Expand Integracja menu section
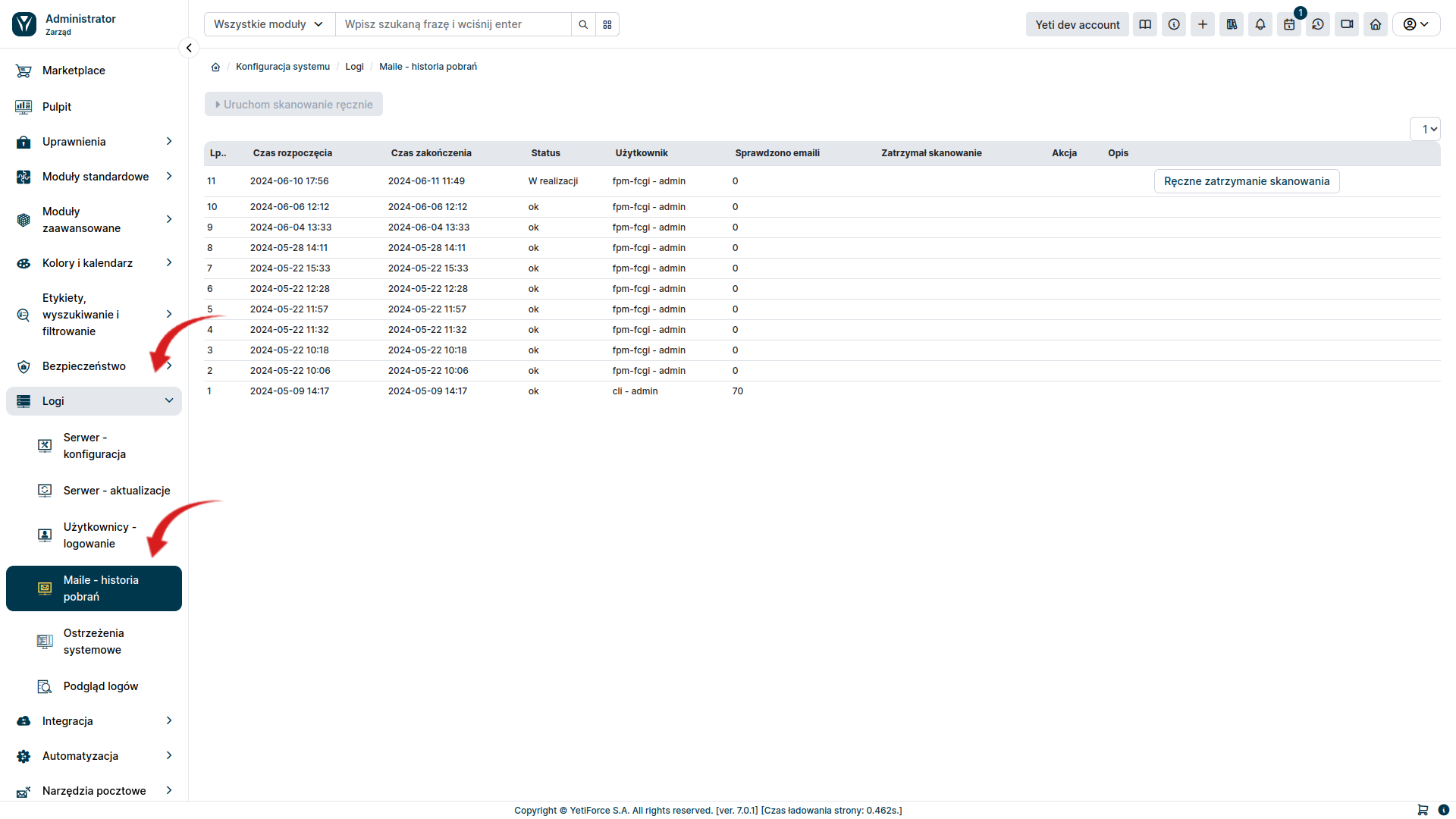 tap(94, 721)
